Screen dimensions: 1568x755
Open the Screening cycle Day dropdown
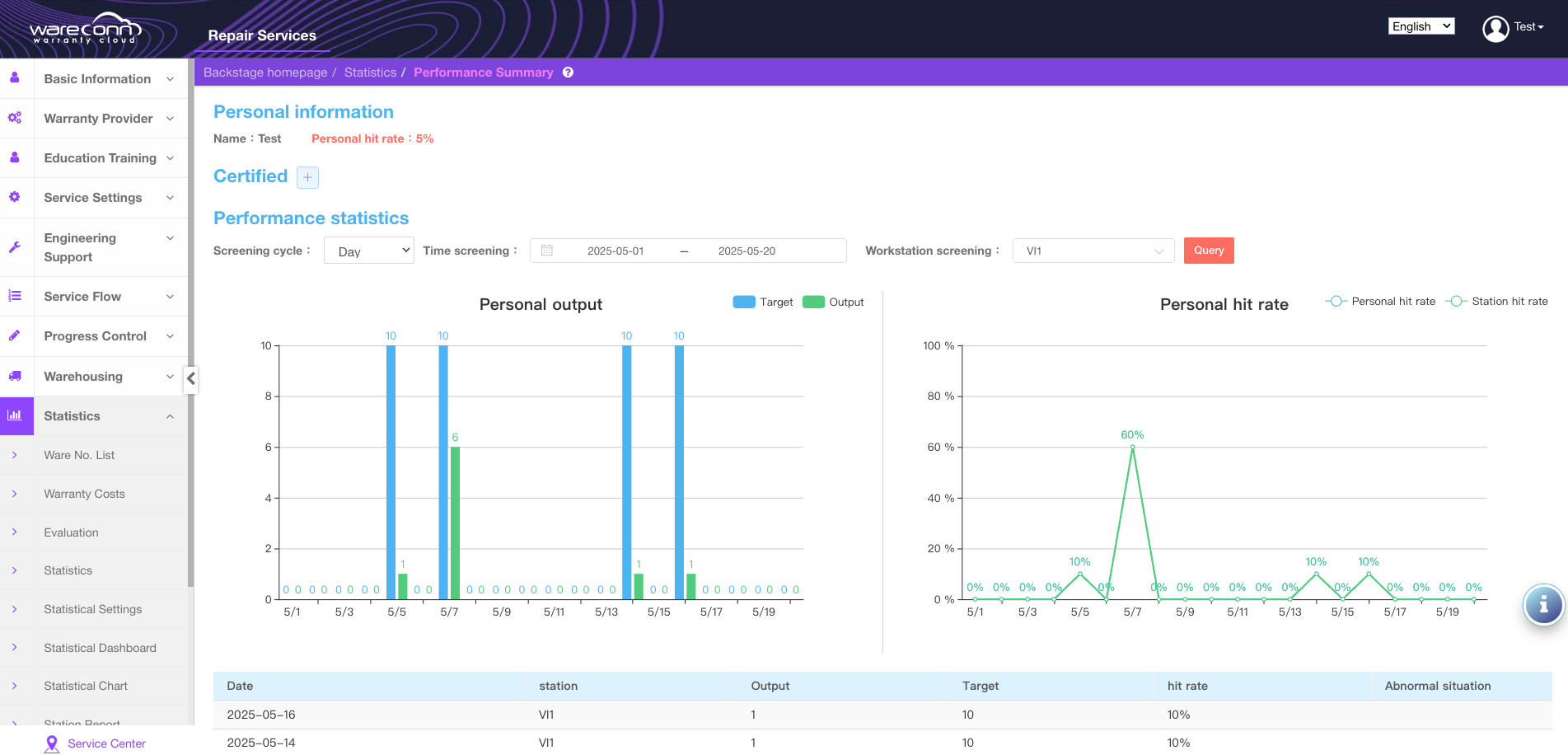[369, 251]
